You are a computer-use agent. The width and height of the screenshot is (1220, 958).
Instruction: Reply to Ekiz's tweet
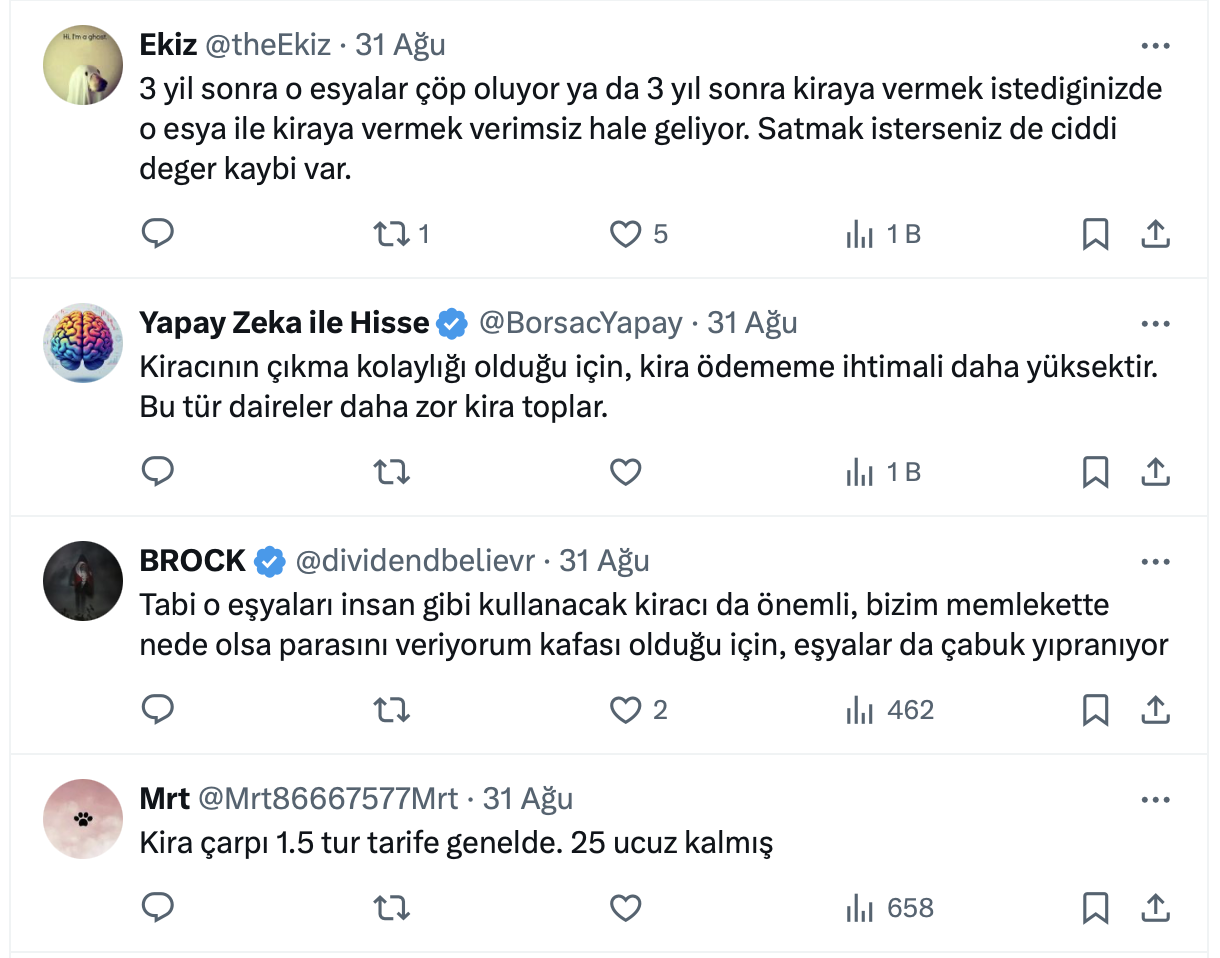pyautogui.click(x=158, y=234)
